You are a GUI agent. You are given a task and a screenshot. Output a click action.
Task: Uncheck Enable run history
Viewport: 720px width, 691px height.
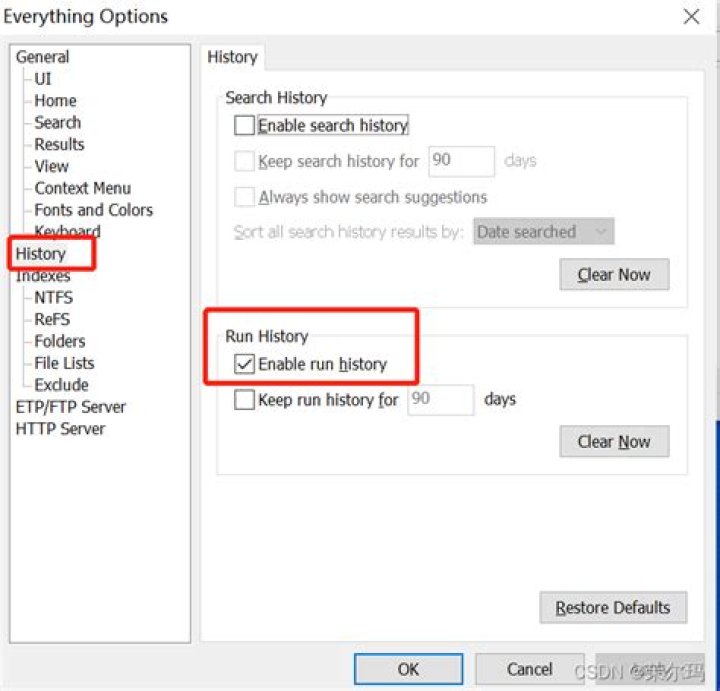244,364
